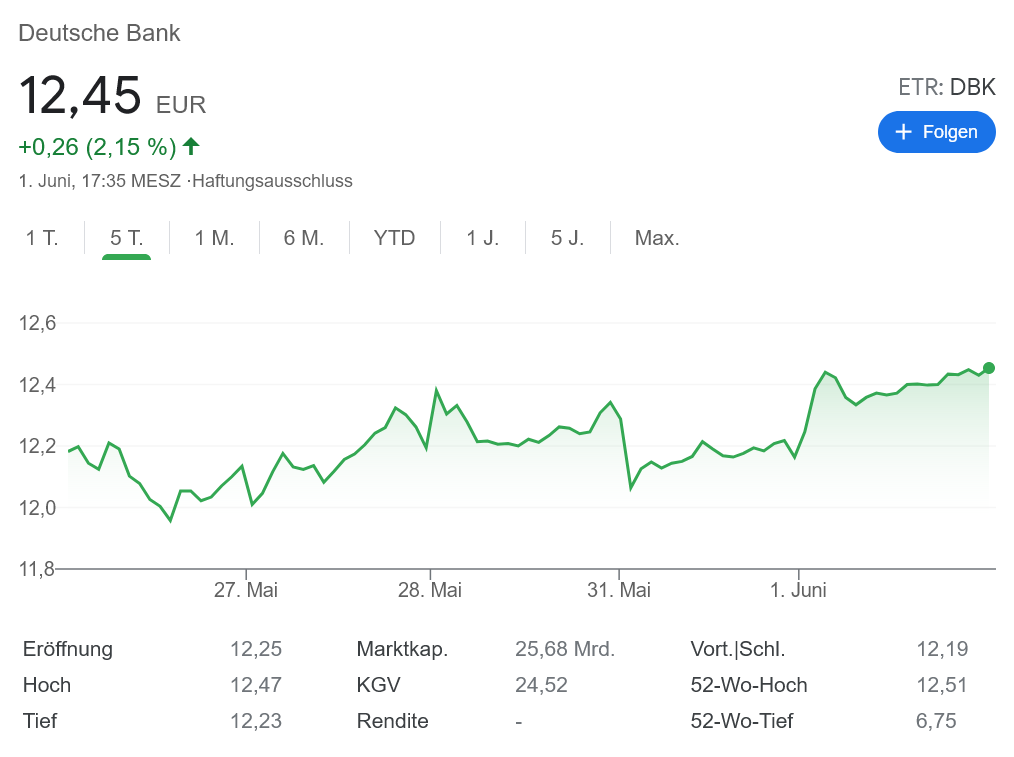
Task: Select the 1 T. time range tab
Action: (x=42, y=238)
